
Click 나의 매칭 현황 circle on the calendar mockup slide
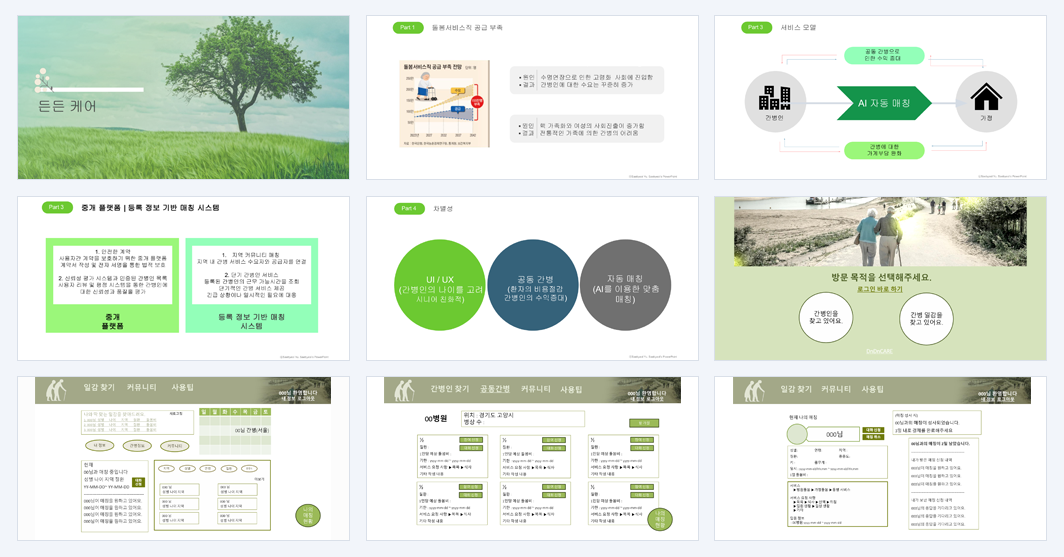click(x=307, y=516)
